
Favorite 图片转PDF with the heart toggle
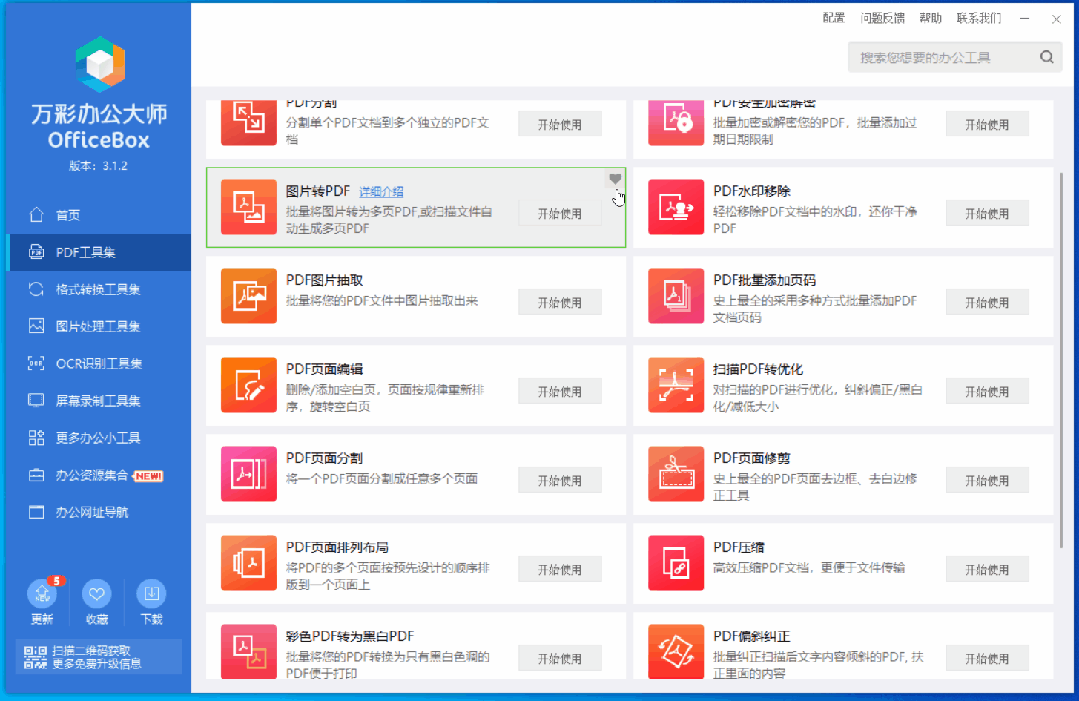coord(615,179)
